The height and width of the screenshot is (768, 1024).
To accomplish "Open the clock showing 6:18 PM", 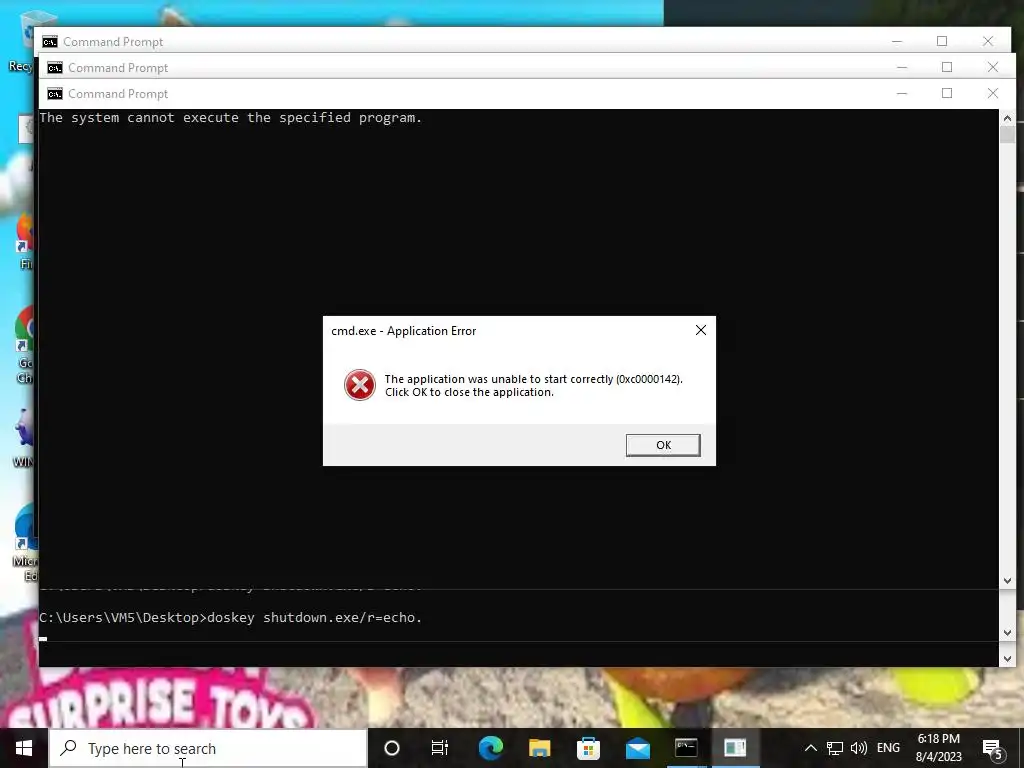I will pos(938,748).
